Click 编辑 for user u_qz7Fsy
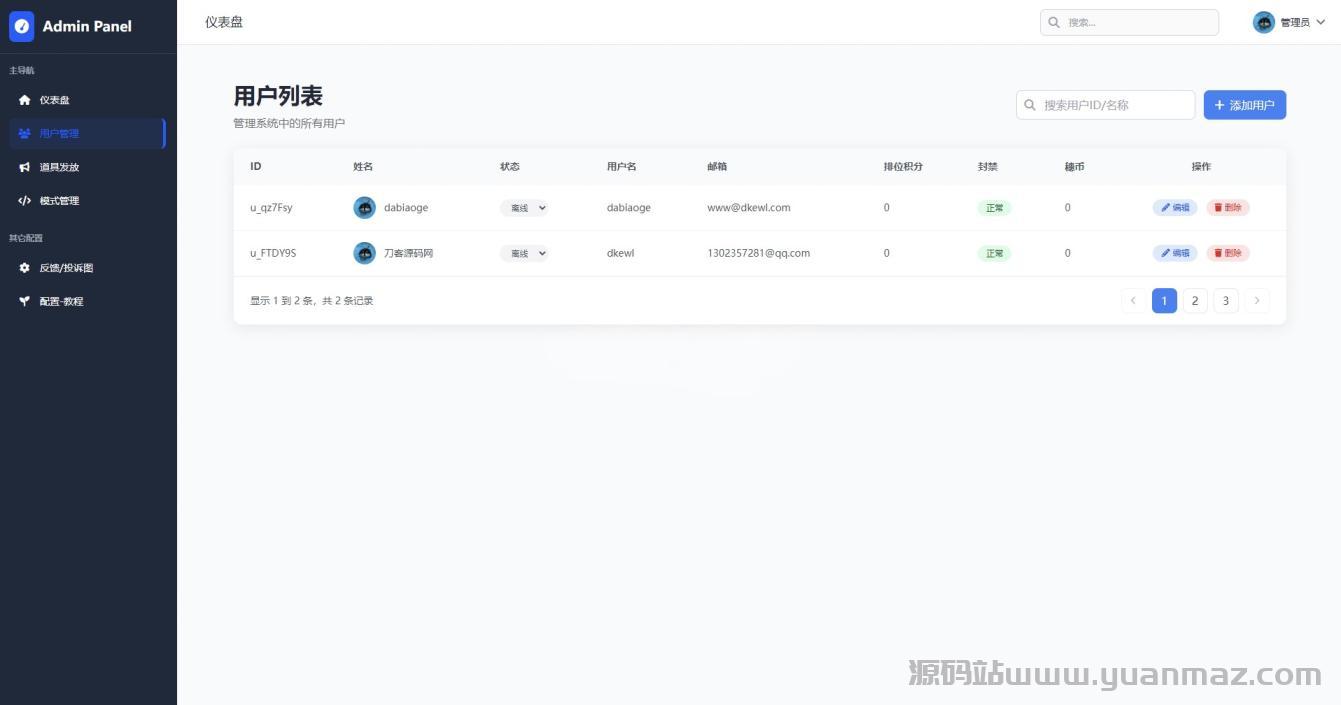This screenshot has height=705, width=1341. tap(1175, 208)
